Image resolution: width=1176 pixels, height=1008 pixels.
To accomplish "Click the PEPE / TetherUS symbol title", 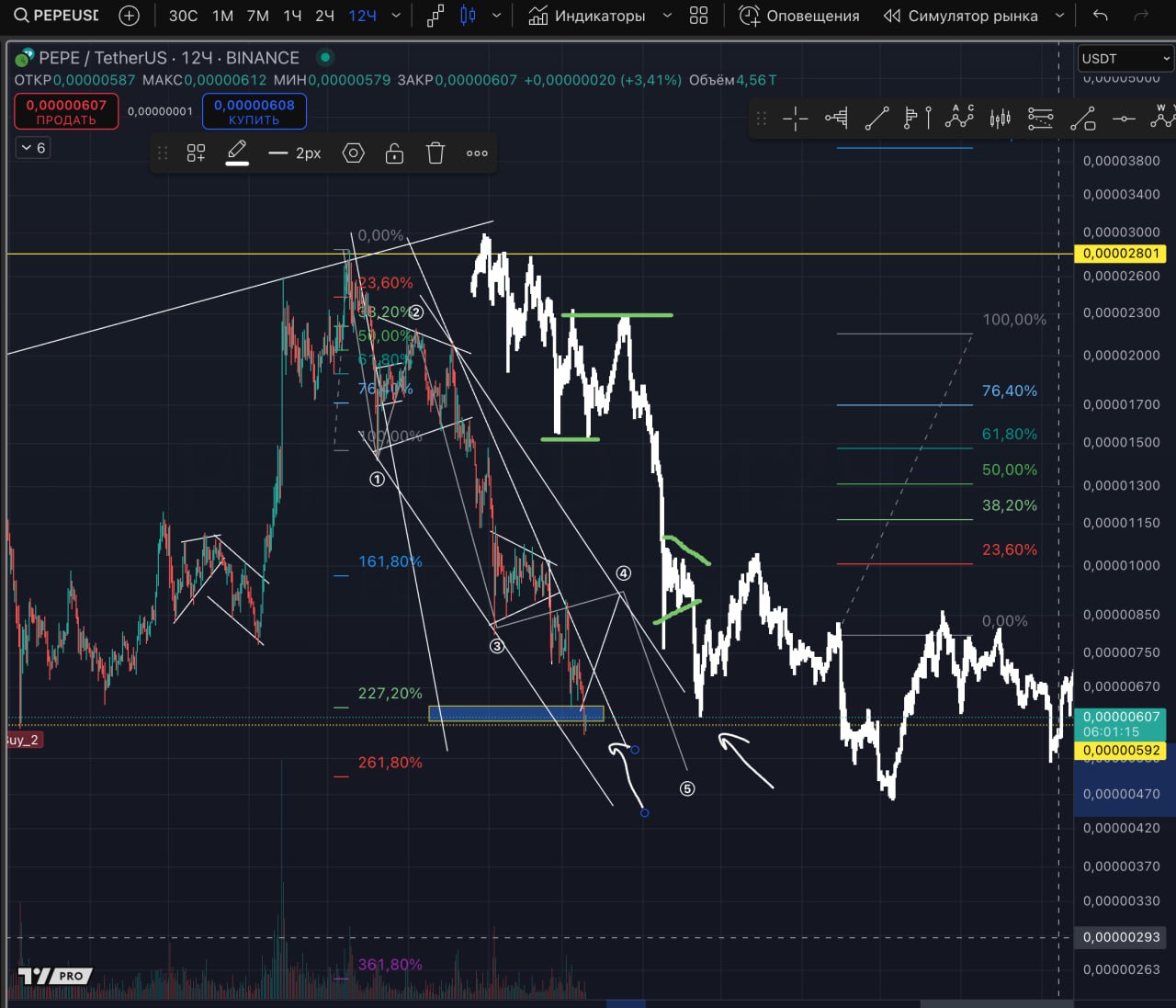I will tap(169, 58).
